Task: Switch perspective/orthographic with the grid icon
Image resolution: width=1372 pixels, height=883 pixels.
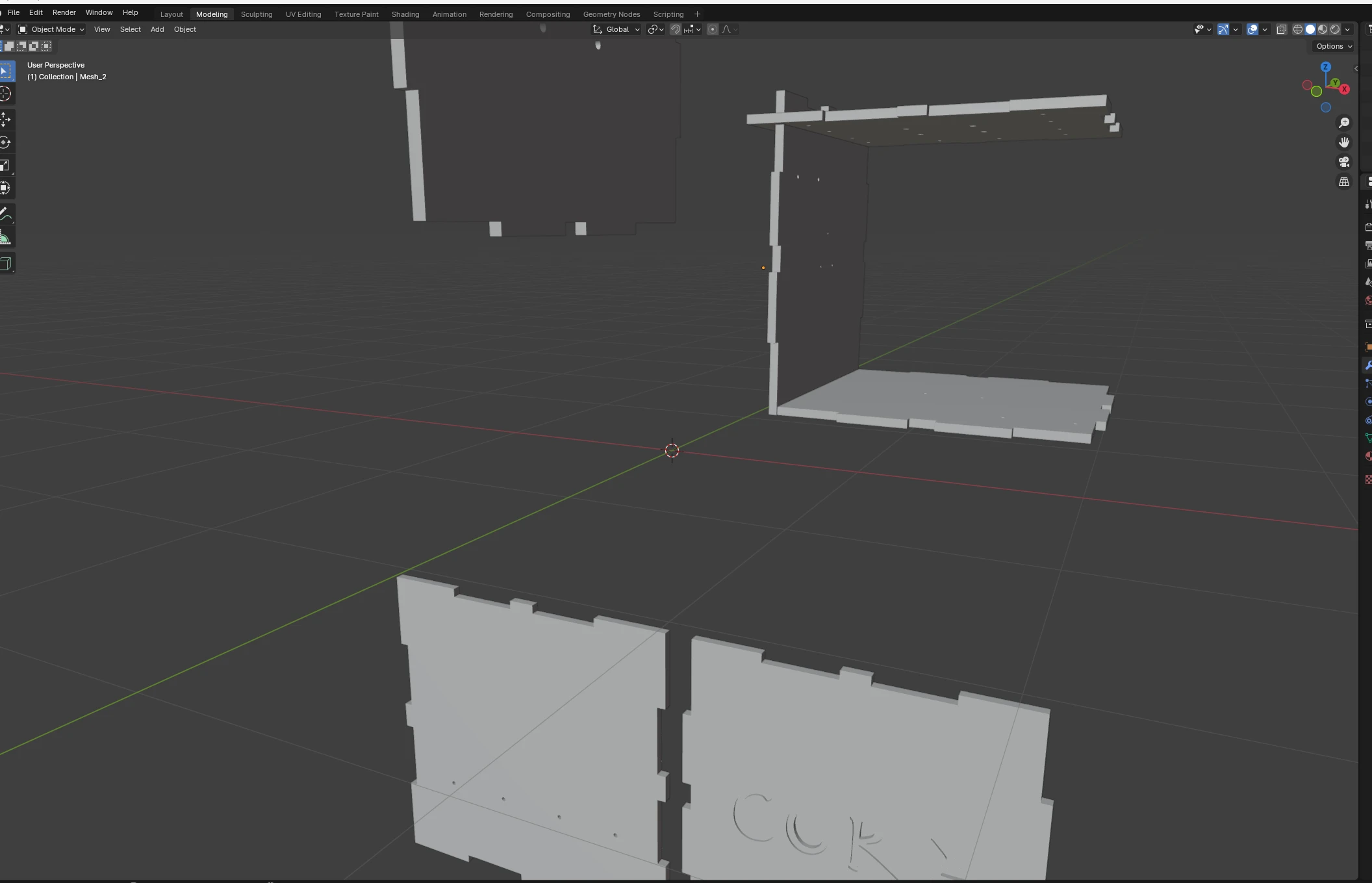Action: [x=1344, y=182]
